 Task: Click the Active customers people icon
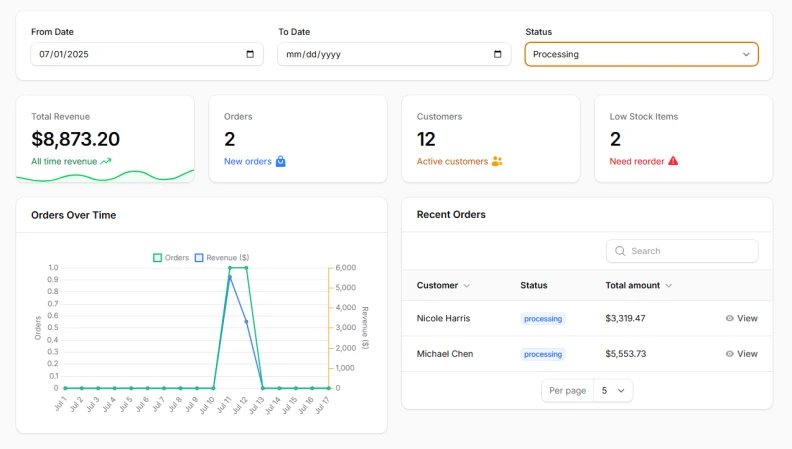tap(497, 161)
